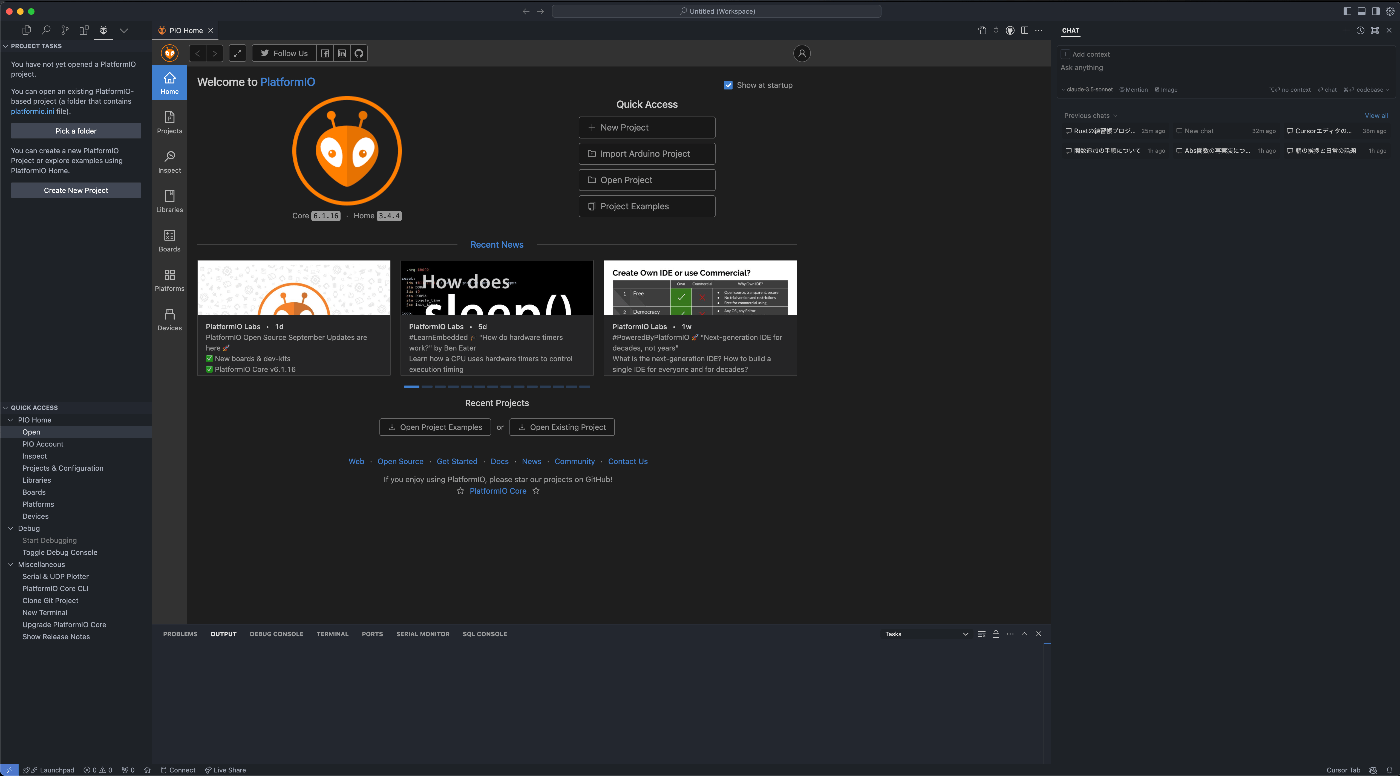
Task: Click the PlatformIO logo in the PIO Home toolbar
Action: [170, 53]
